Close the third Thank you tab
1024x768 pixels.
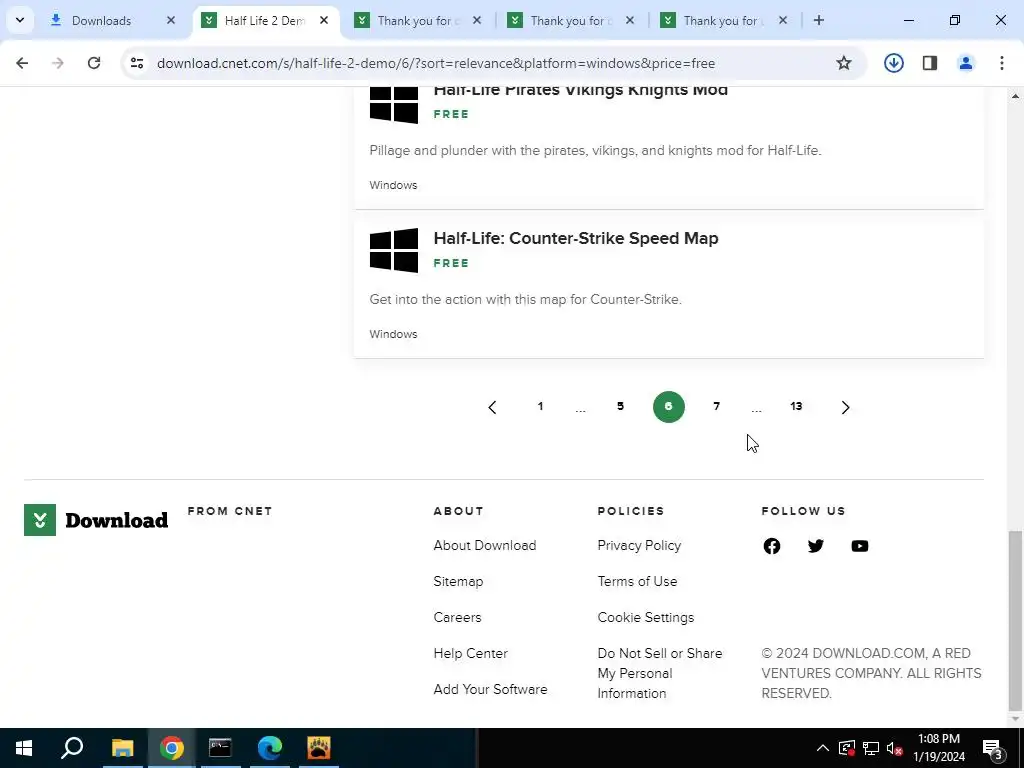coord(783,20)
